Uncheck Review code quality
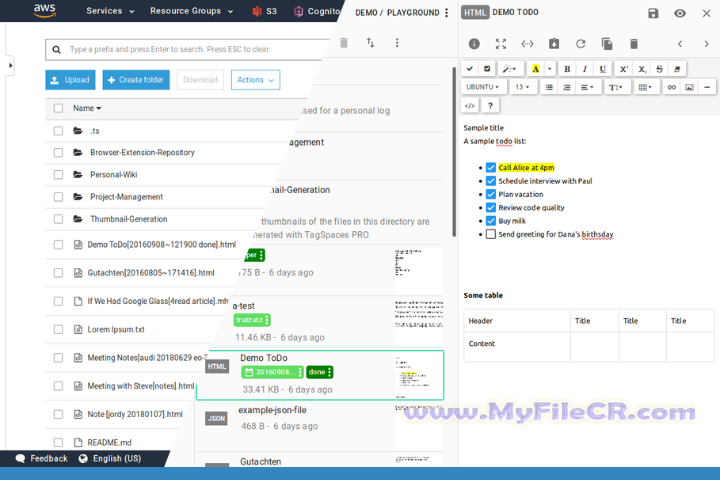 (x=491, y=208)
